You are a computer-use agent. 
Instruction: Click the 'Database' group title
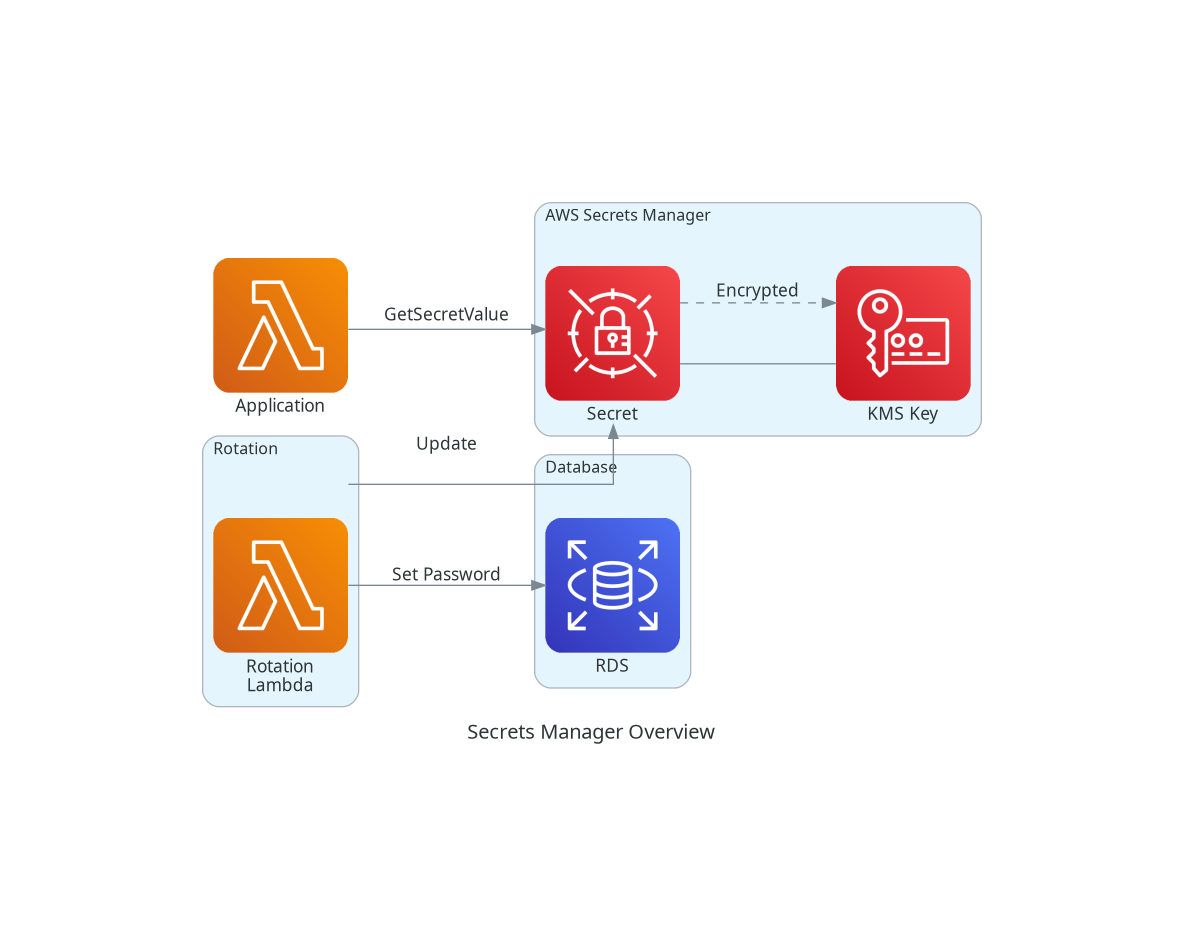[x=581, y=467]
